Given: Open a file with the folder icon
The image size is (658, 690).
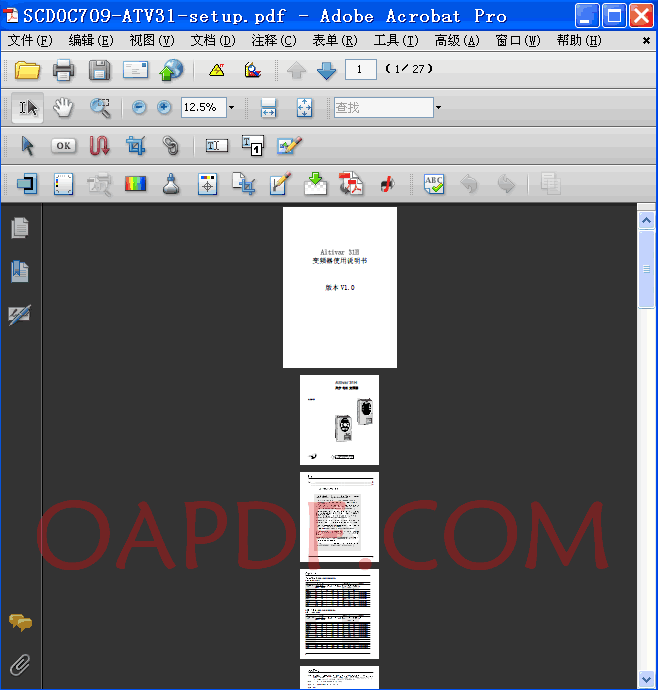Looking at the screenshot, I should coord(27,70).
